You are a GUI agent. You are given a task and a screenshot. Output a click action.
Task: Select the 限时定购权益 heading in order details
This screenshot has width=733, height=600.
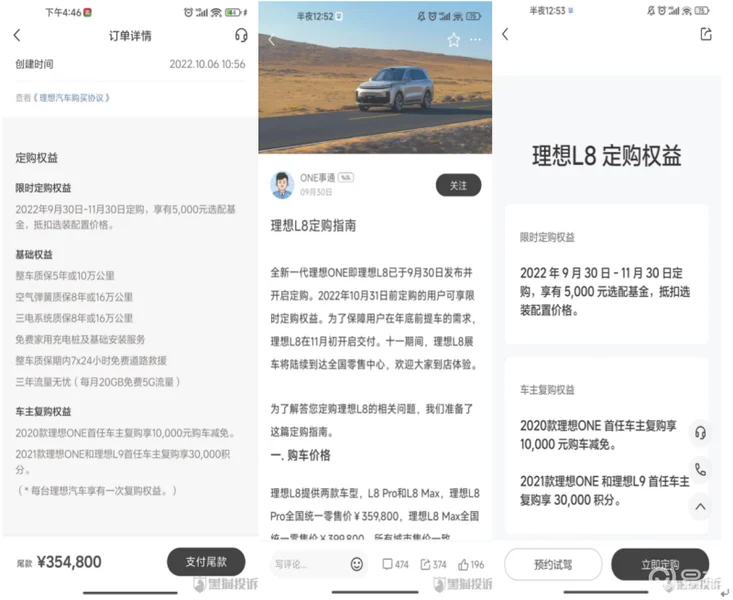43,188
